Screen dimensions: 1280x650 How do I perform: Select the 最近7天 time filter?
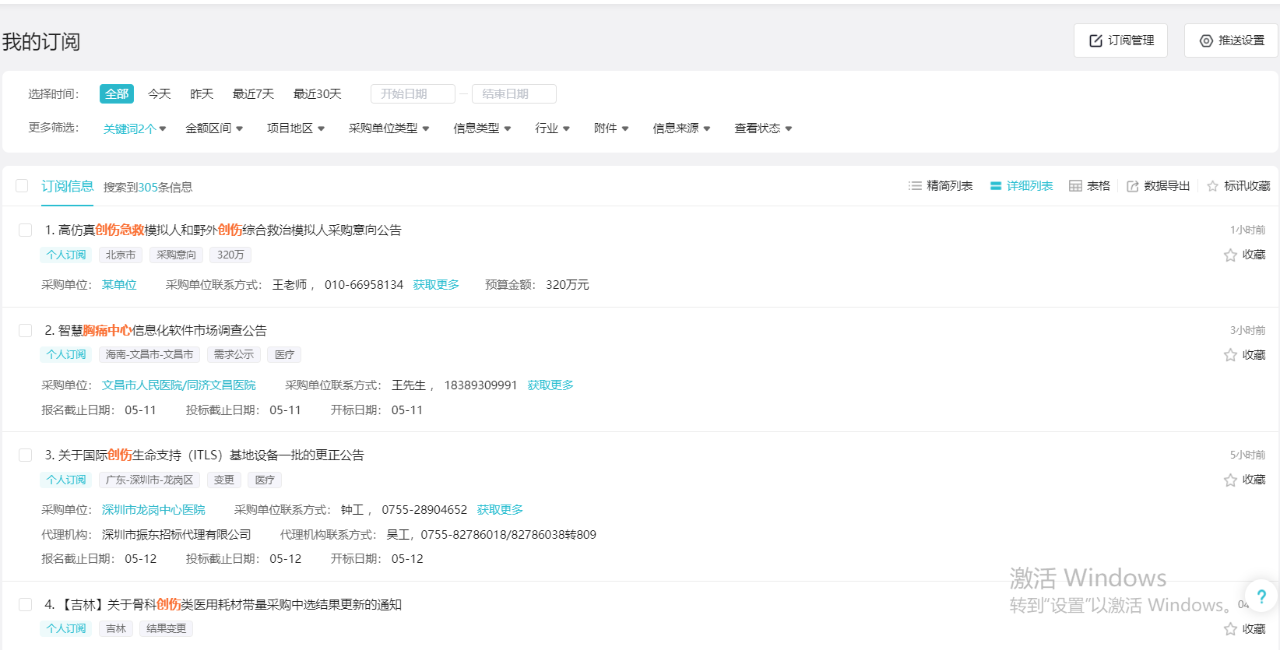(x=253, y=94)
